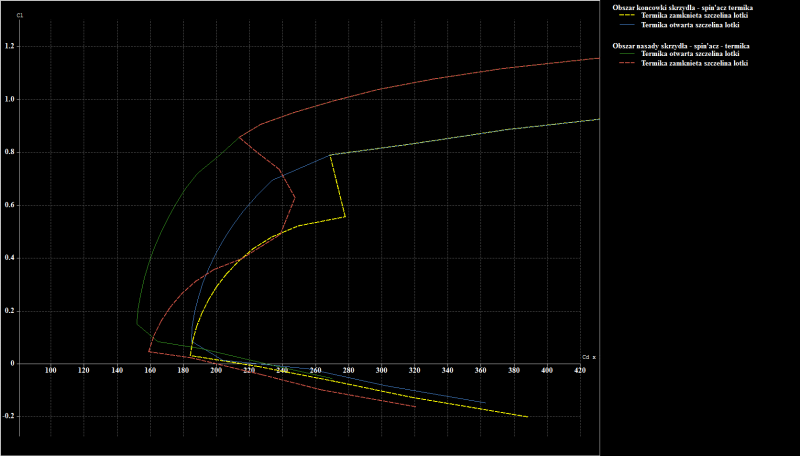Click the yellow dashed legend line sample
Image resolution: width=800 pixels, height=456 pixels.
[x=625, y=16]
